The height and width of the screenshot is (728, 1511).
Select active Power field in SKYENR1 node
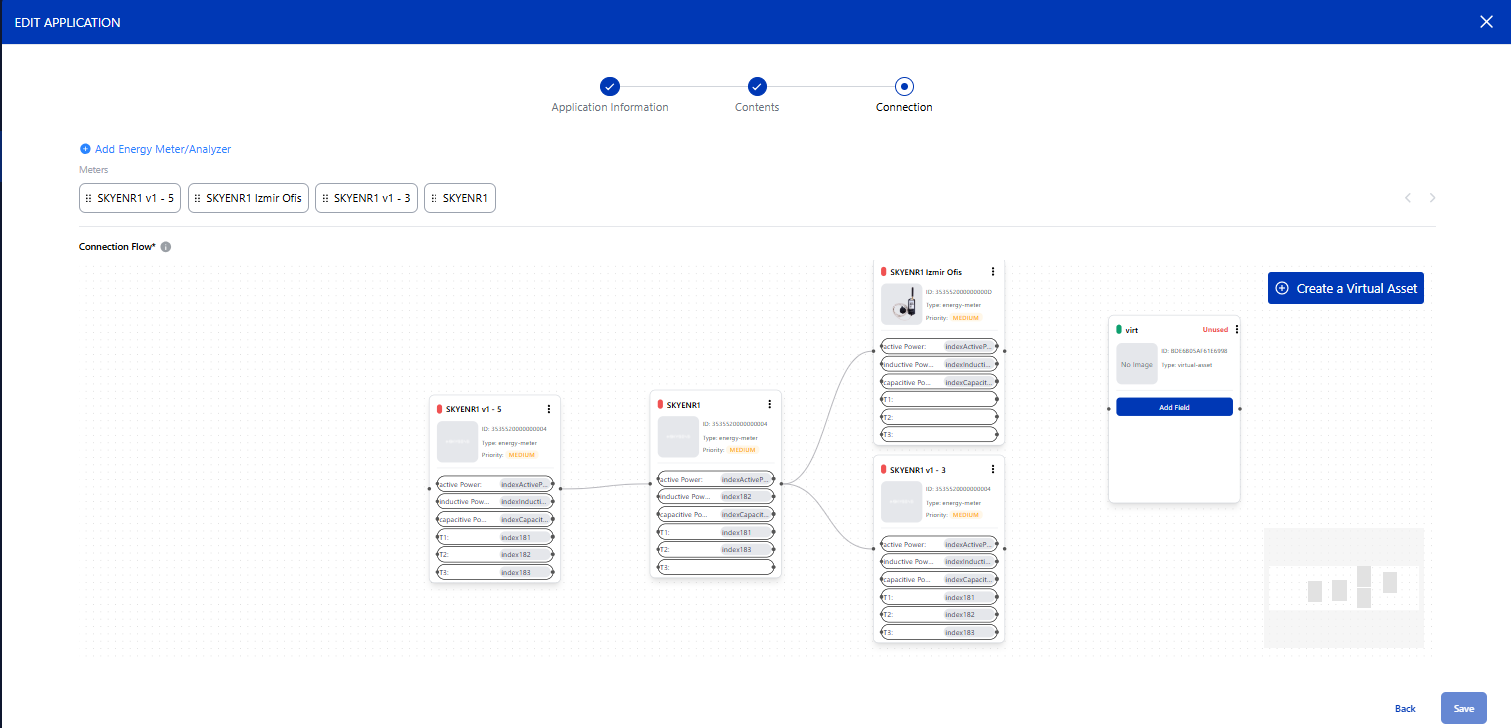click(715, 479)
